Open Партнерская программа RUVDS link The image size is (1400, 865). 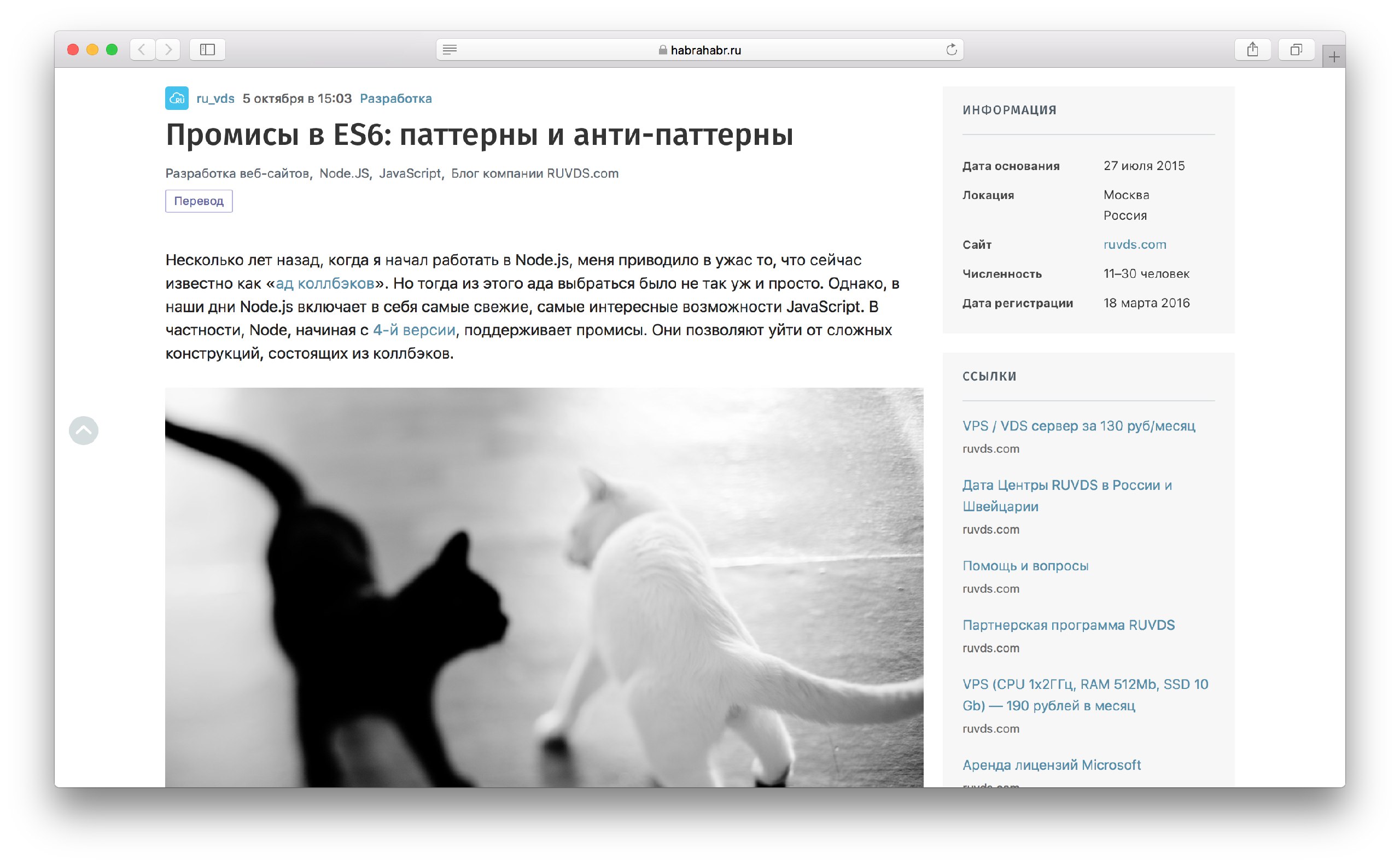[1069, 626]
